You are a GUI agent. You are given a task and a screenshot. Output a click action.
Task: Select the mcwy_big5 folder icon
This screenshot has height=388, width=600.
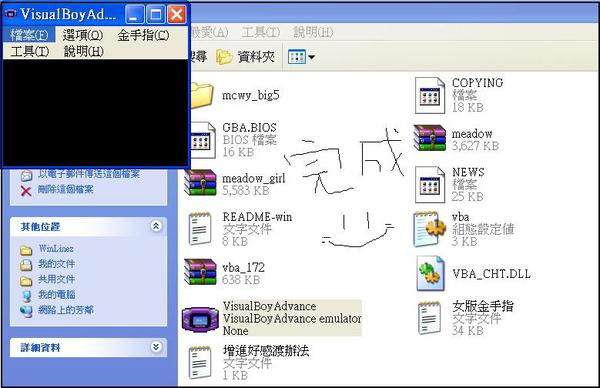201,95
